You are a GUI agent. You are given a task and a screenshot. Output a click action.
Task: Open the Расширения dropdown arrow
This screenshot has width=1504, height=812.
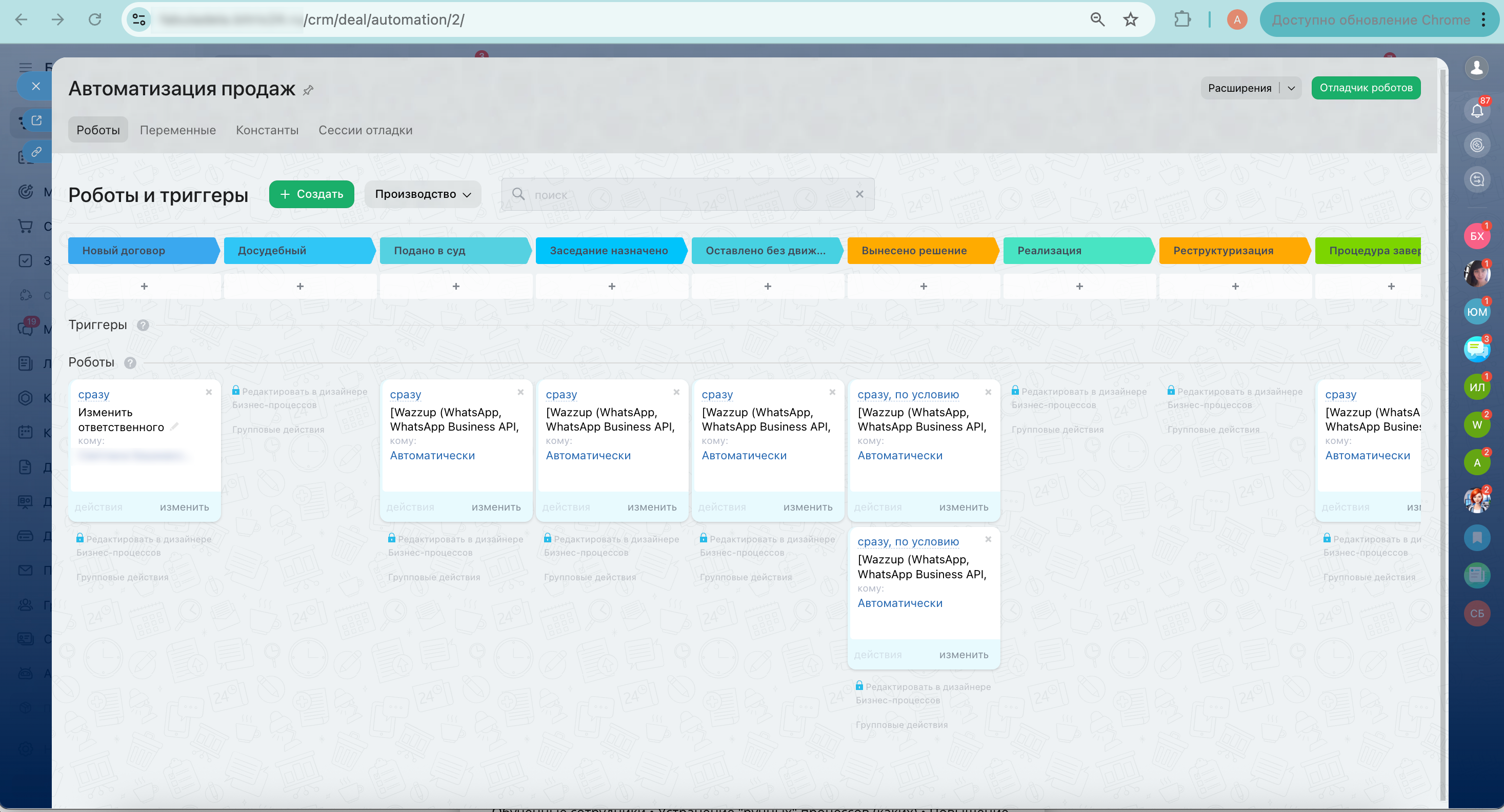[1291, 88]
